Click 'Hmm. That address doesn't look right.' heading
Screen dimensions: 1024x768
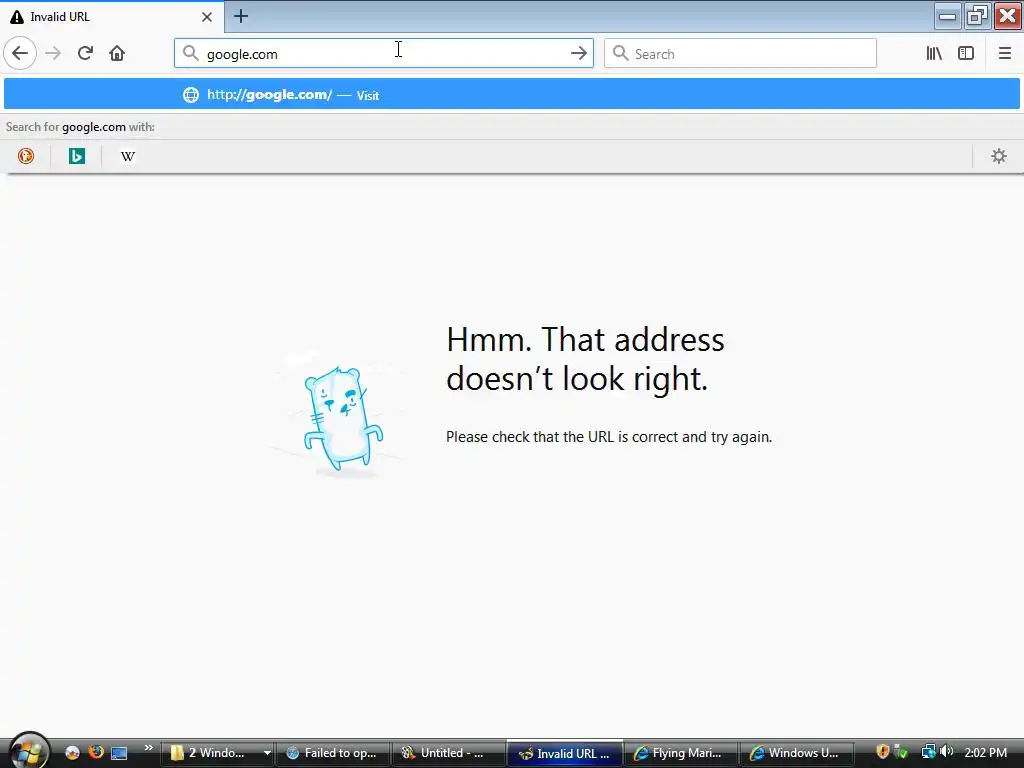coord(585,359)
